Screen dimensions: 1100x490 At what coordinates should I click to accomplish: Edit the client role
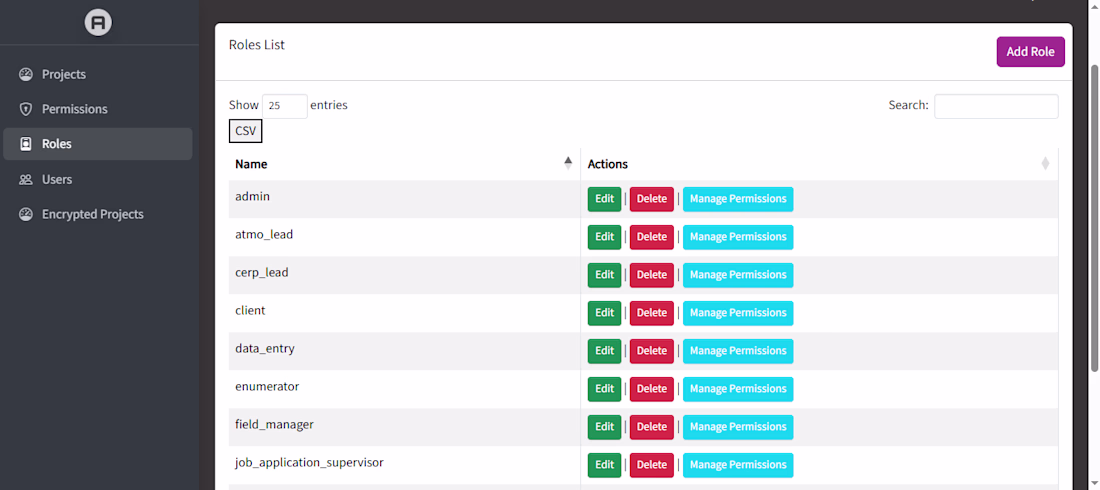point(605,312)
